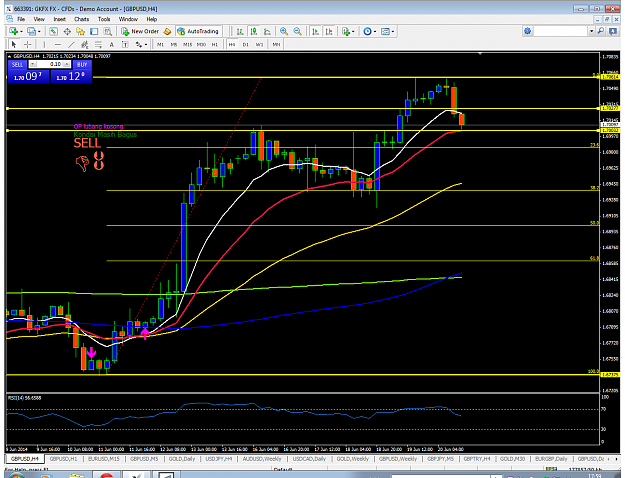Viewport: 625px width, 478px height.
Task: Select the Fibonacci Retracement tool
Action: pyautogui.click(x=98, y=44)
